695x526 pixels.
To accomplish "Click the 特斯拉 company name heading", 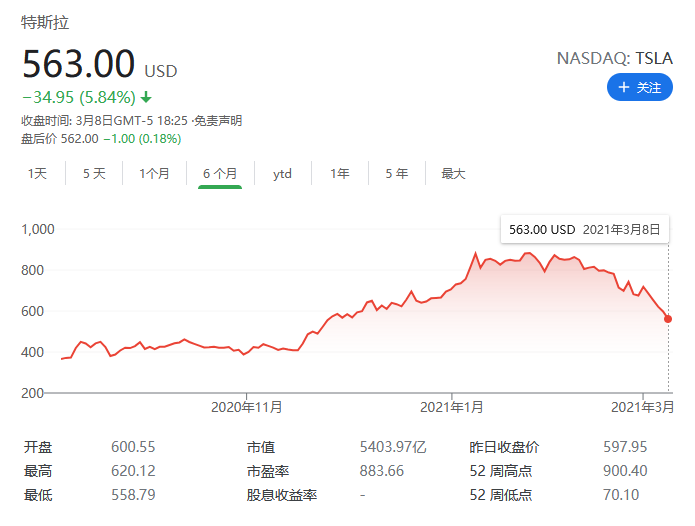I will click(x=45, y=22).
